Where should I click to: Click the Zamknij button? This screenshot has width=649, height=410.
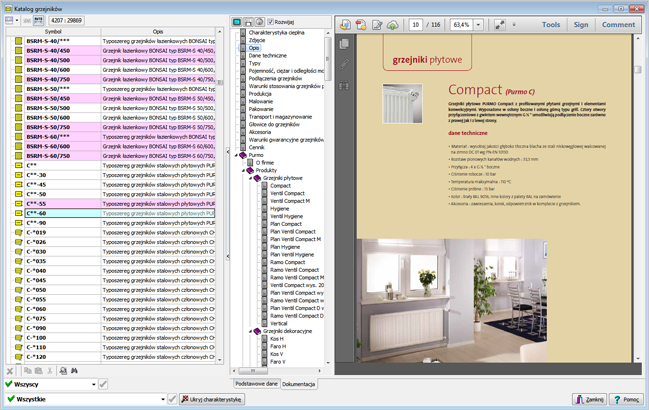click(x=589, y=399)
